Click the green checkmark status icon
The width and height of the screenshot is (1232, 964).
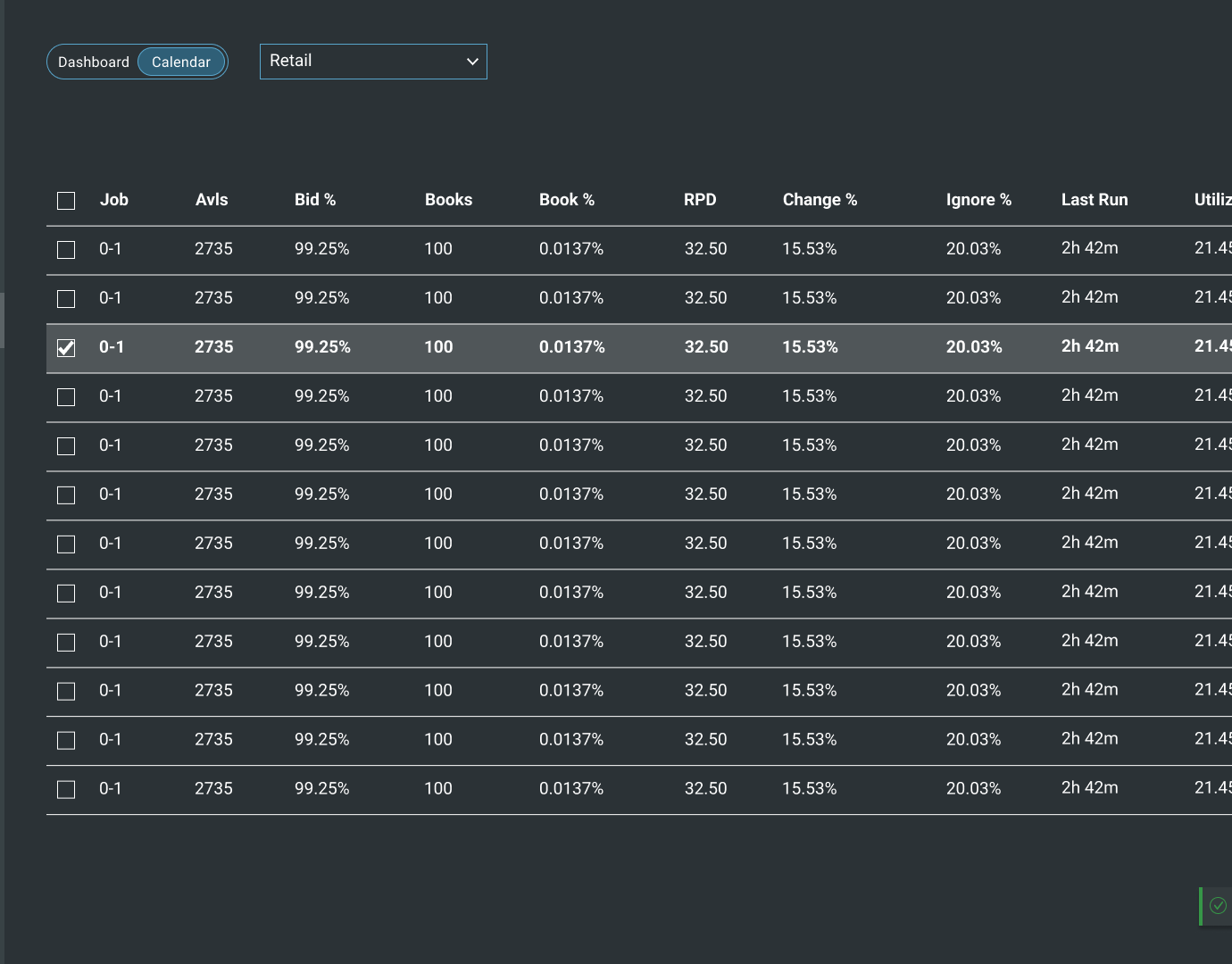[x=1218, y=906]
